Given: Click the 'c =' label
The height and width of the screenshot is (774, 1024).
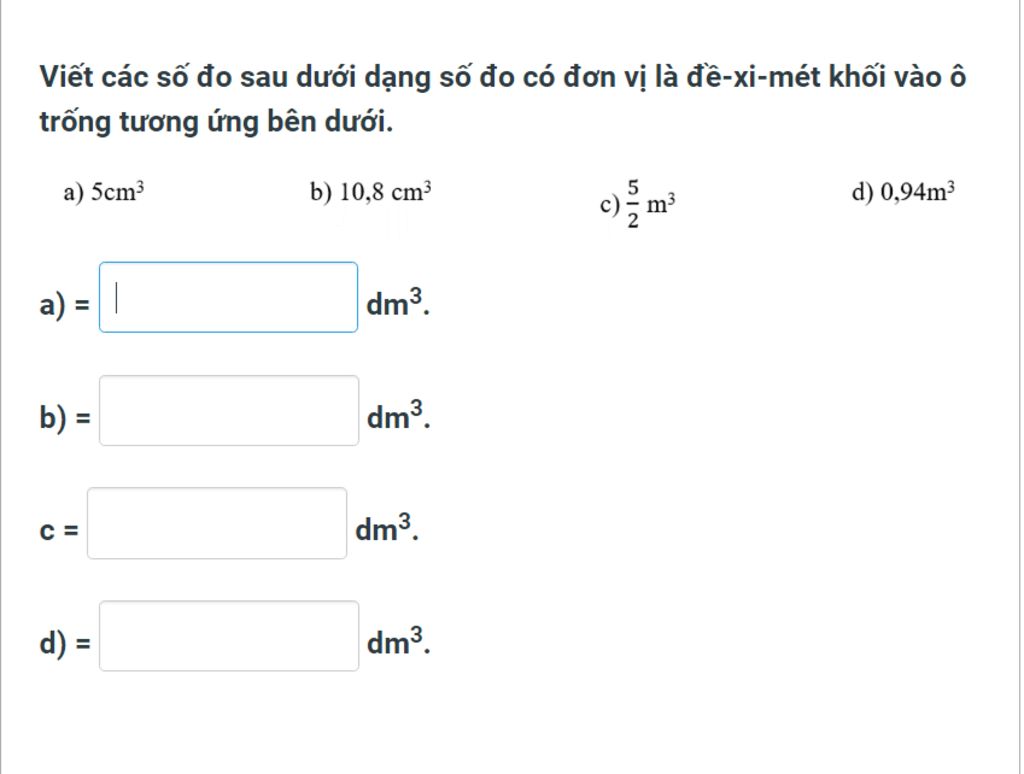Looking at the screenshot, I should point(58,531).
